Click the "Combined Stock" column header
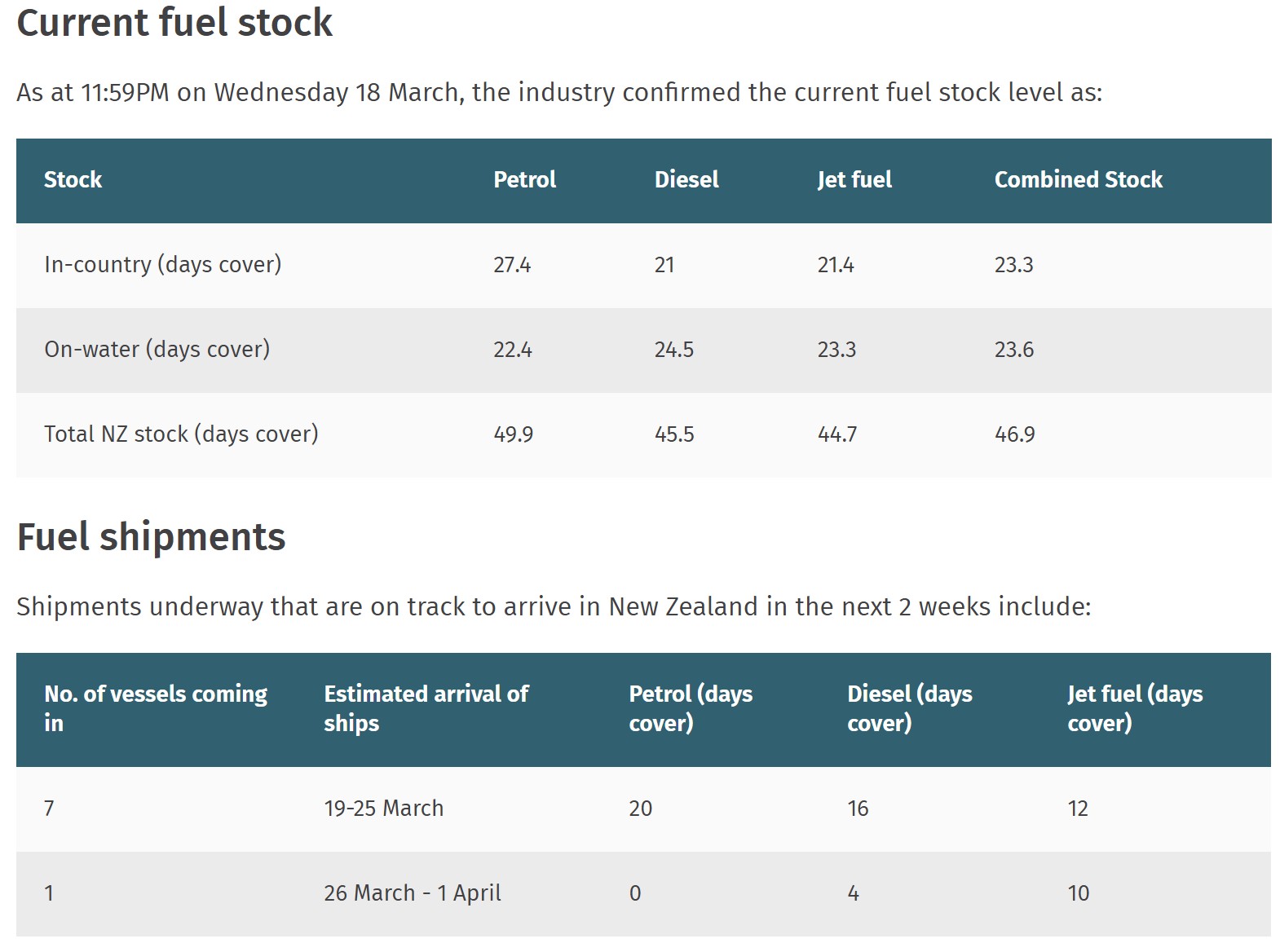The width and height of the screenshot is (1280, 952). [1078, 180]
